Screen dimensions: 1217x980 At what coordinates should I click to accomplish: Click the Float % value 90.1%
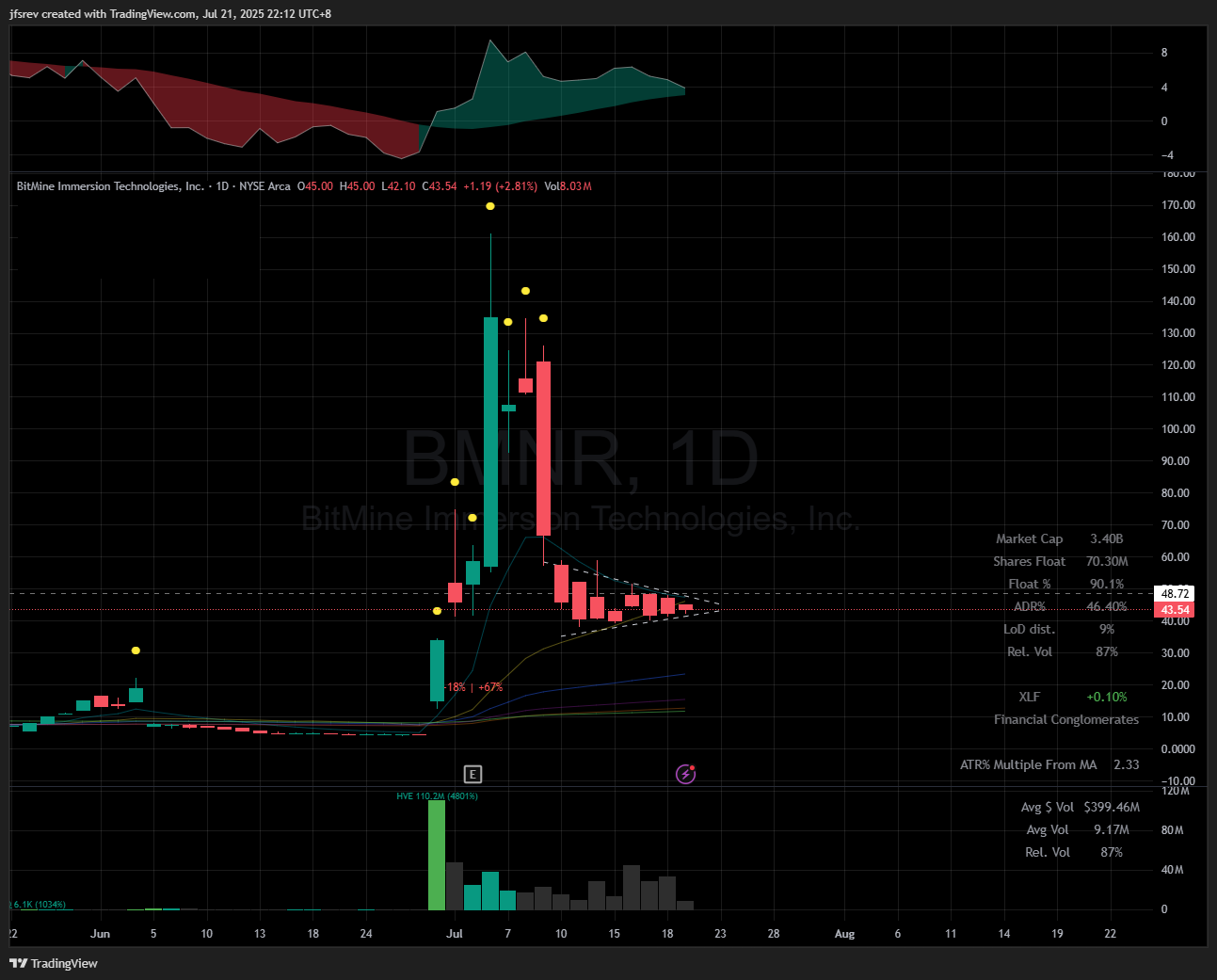[1107, 585]
